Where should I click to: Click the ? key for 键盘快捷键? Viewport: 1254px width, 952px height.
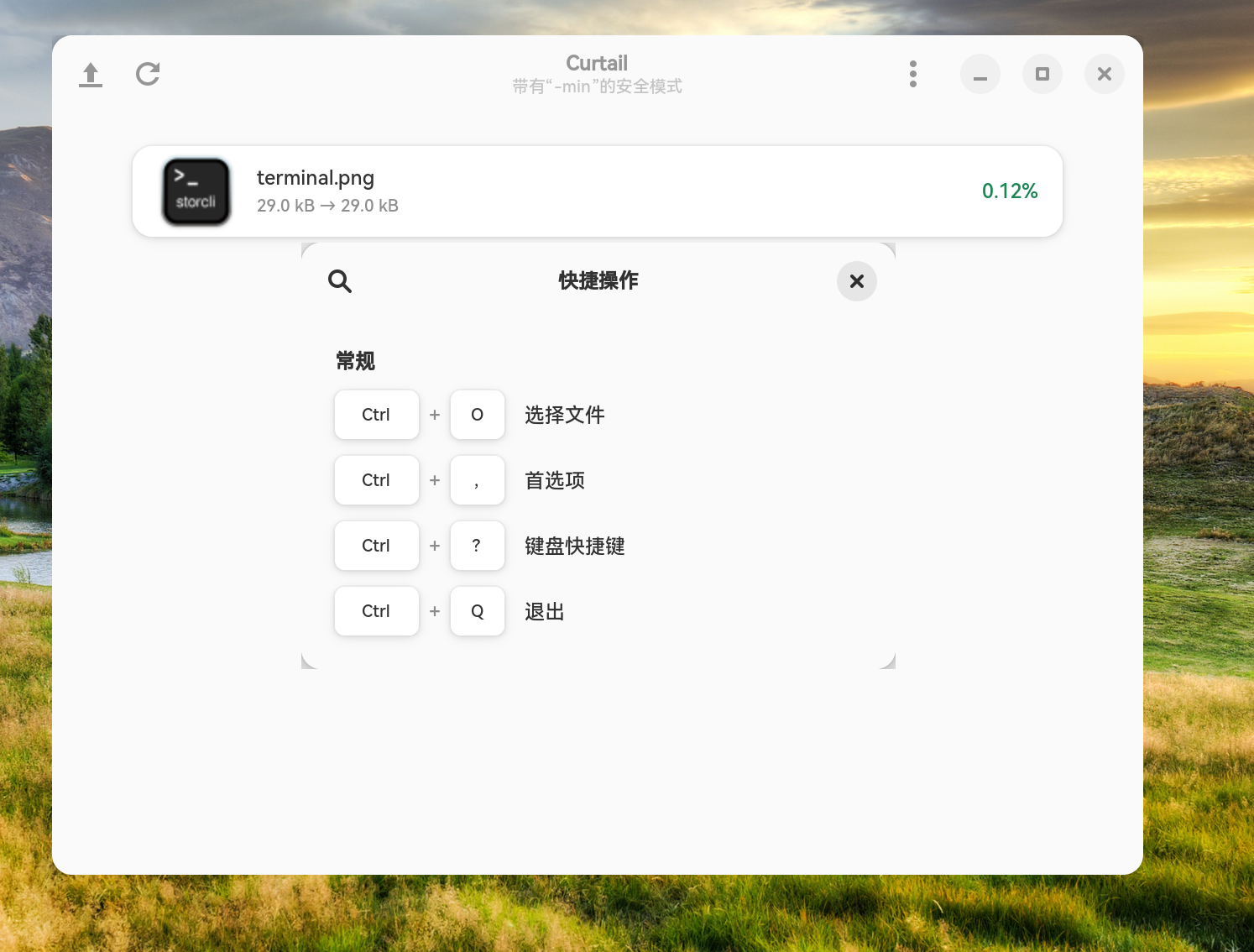[x=477, y=546]
